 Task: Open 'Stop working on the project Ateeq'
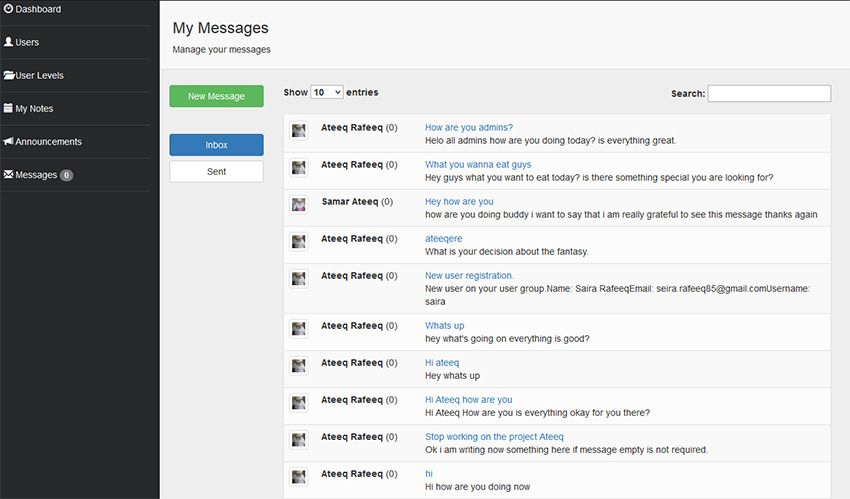pyautogui.click(x=494, y=436)
